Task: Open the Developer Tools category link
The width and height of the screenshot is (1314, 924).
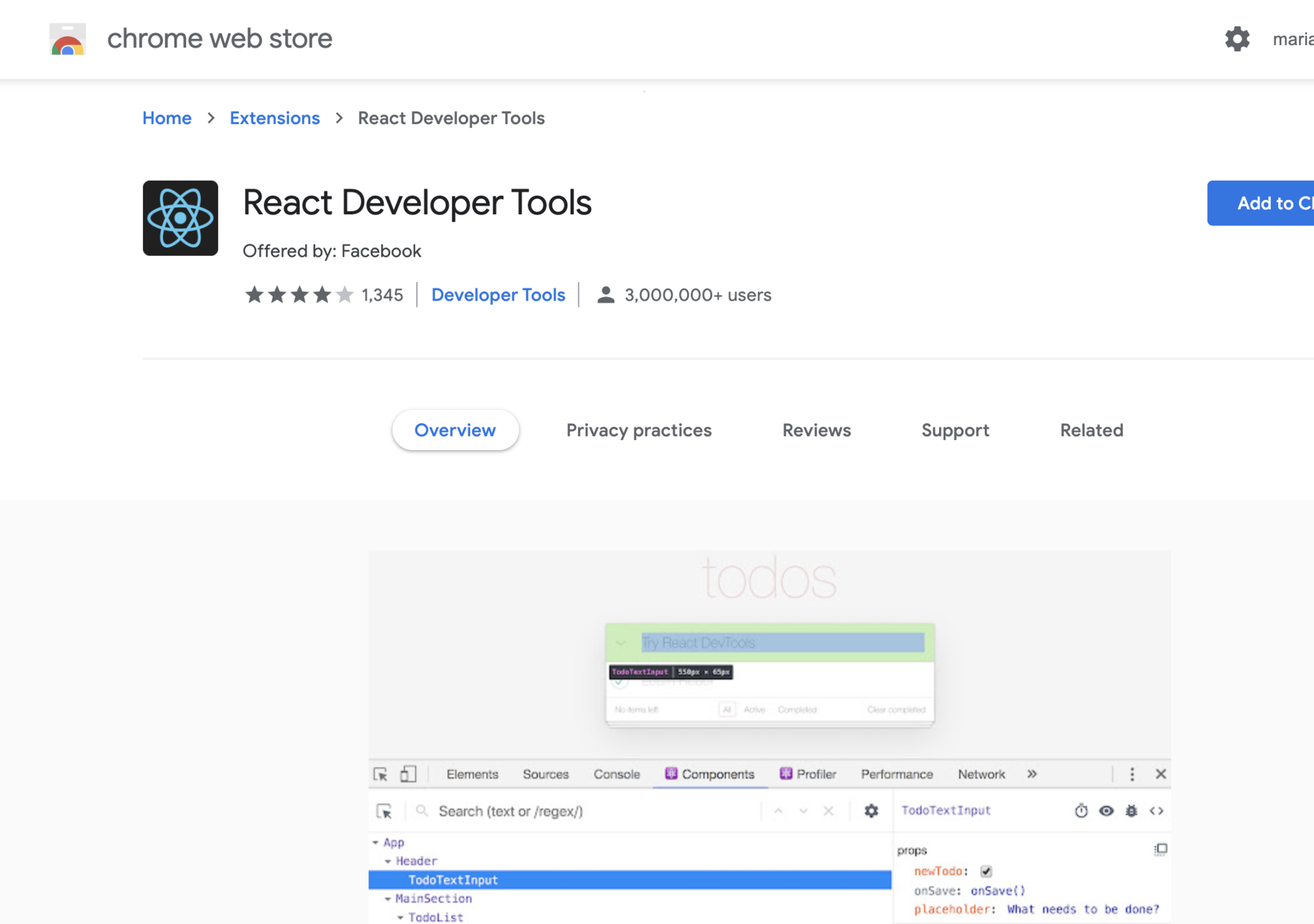Action: pos(498,295)
